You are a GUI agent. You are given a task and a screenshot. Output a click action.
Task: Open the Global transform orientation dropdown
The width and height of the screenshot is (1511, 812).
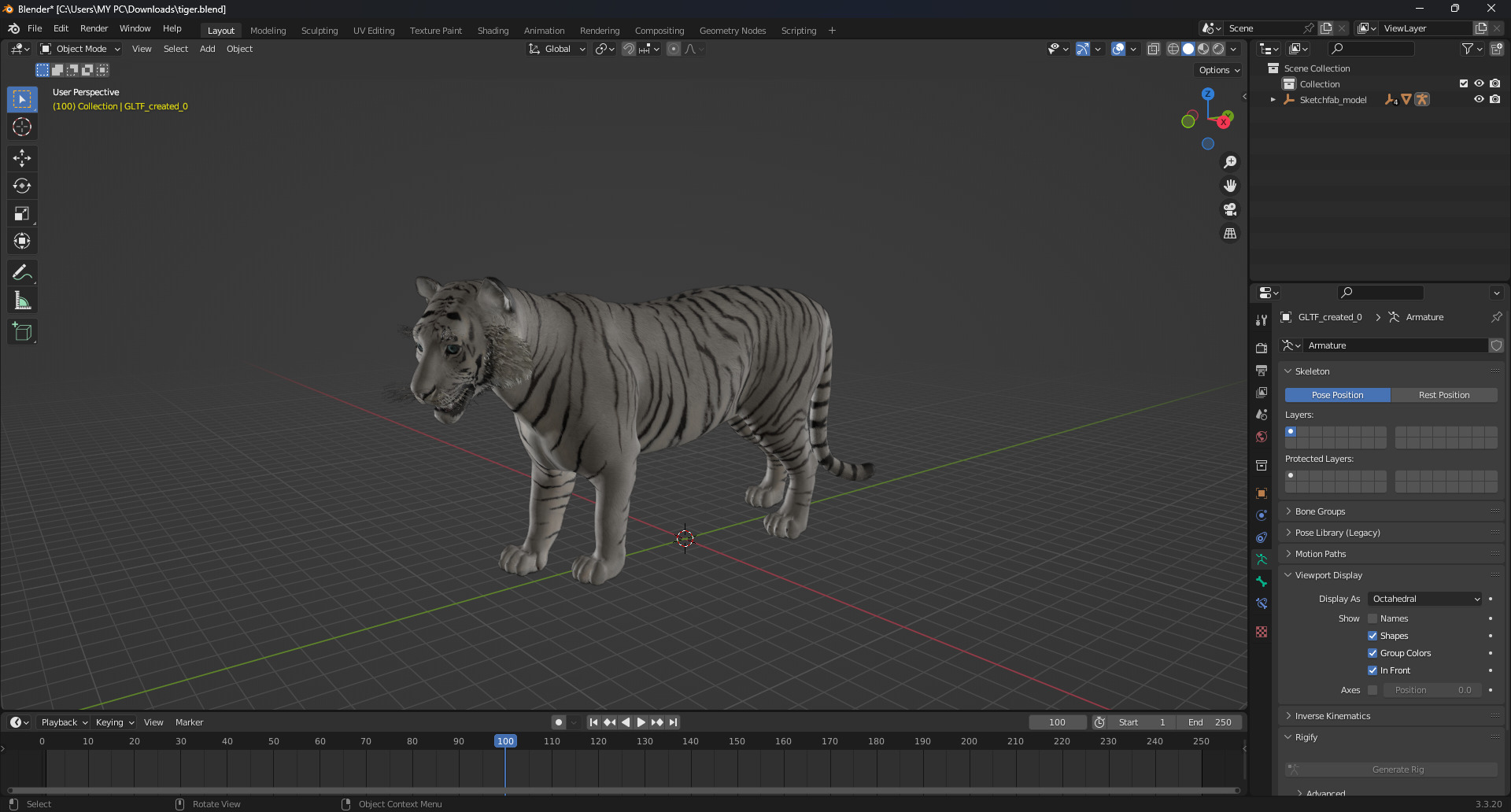(x=557, y=49)
